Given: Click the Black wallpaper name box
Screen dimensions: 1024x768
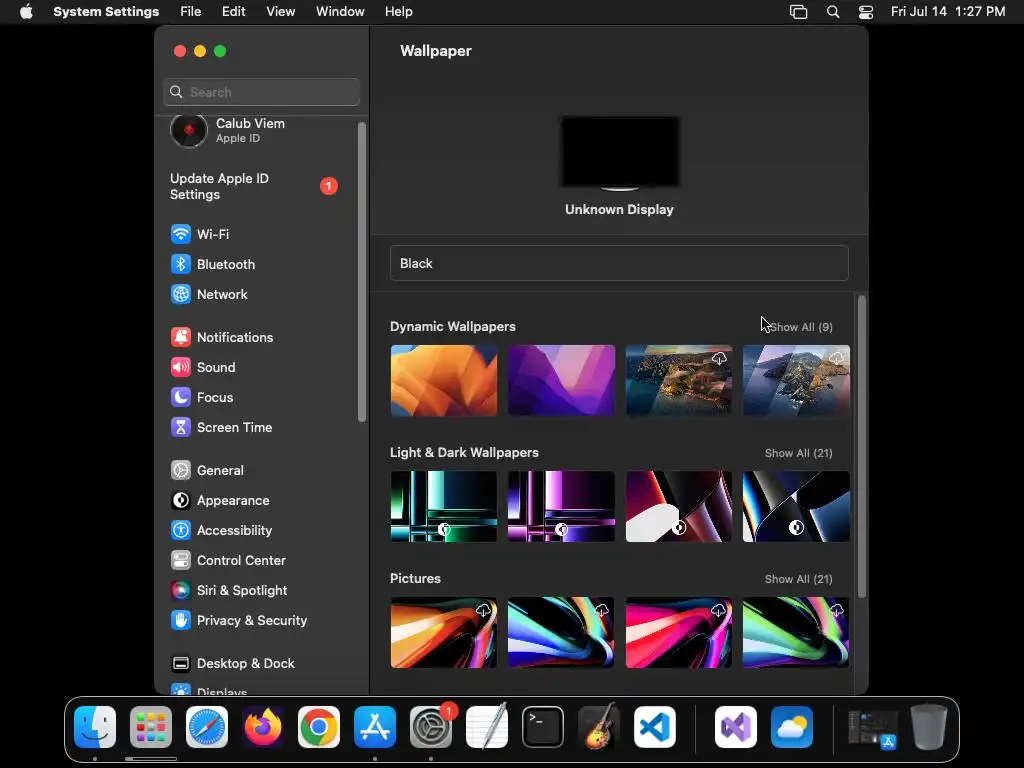Looking at the screenshot, I should 619,263.
